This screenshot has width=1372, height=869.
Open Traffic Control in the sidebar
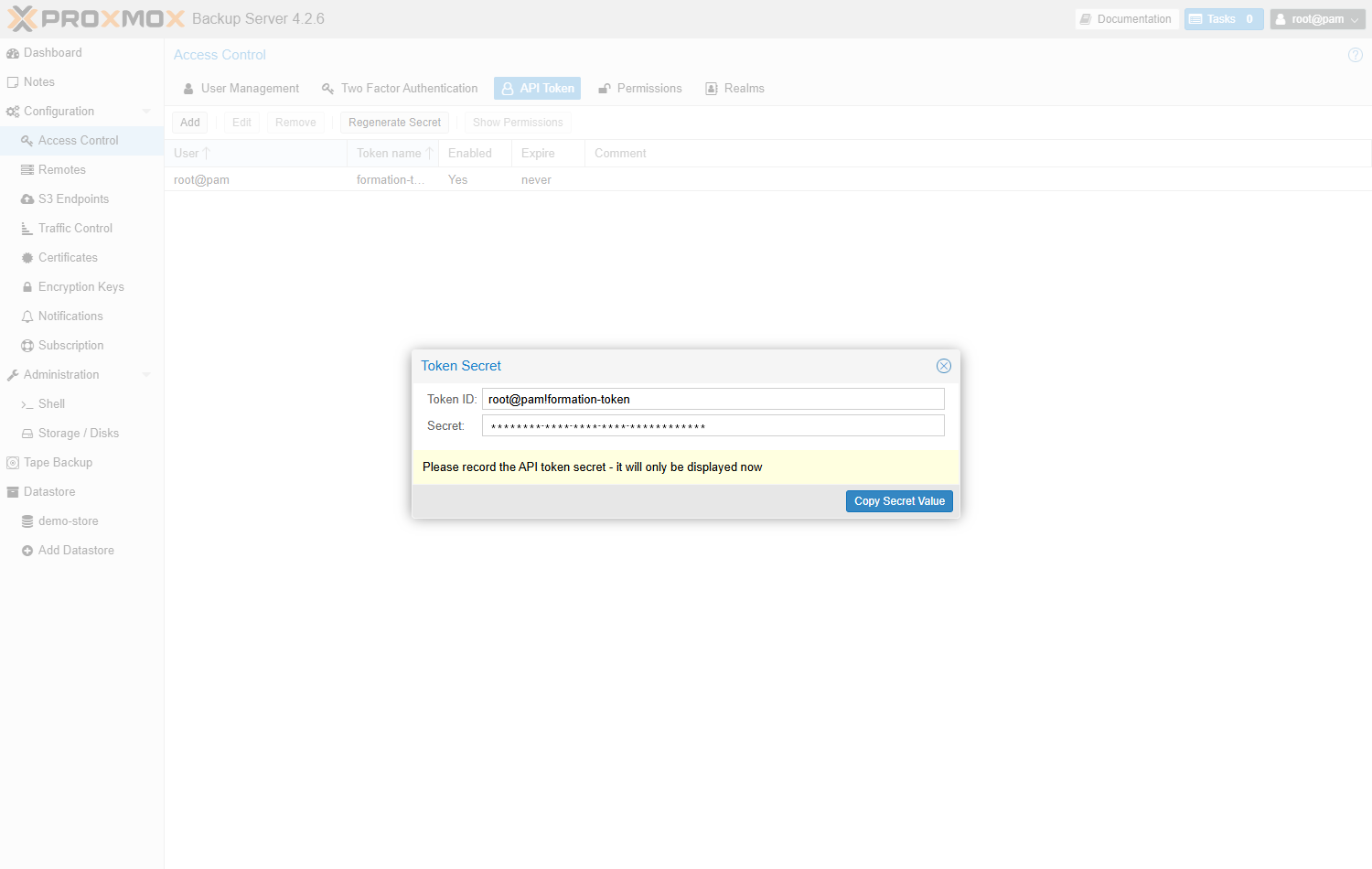pos(81,229)
